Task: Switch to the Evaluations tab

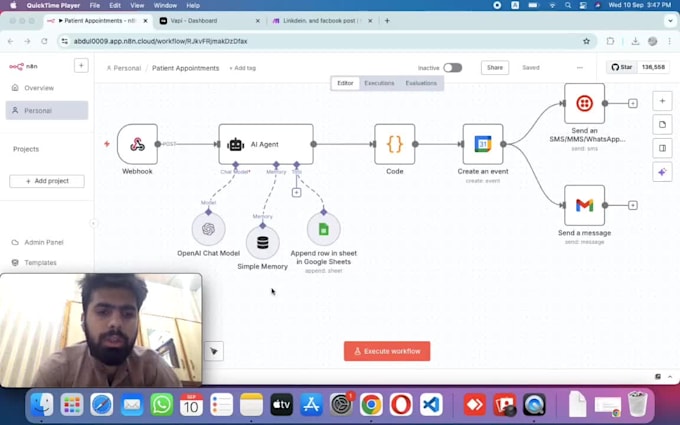Action: pyautogui.click(x=421, y=83)
